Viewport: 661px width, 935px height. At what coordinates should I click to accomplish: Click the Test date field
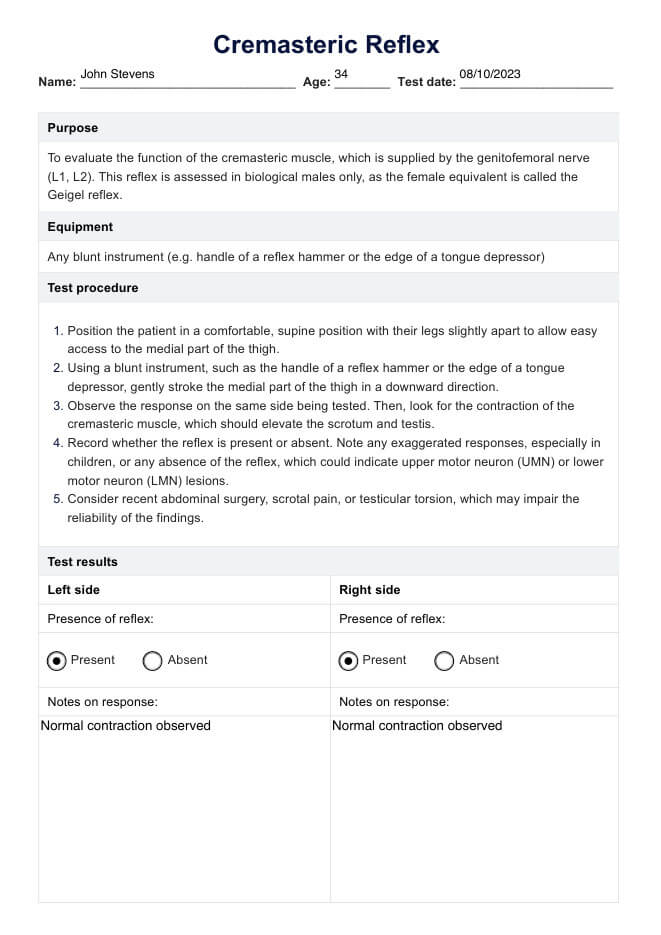point(535,80)
